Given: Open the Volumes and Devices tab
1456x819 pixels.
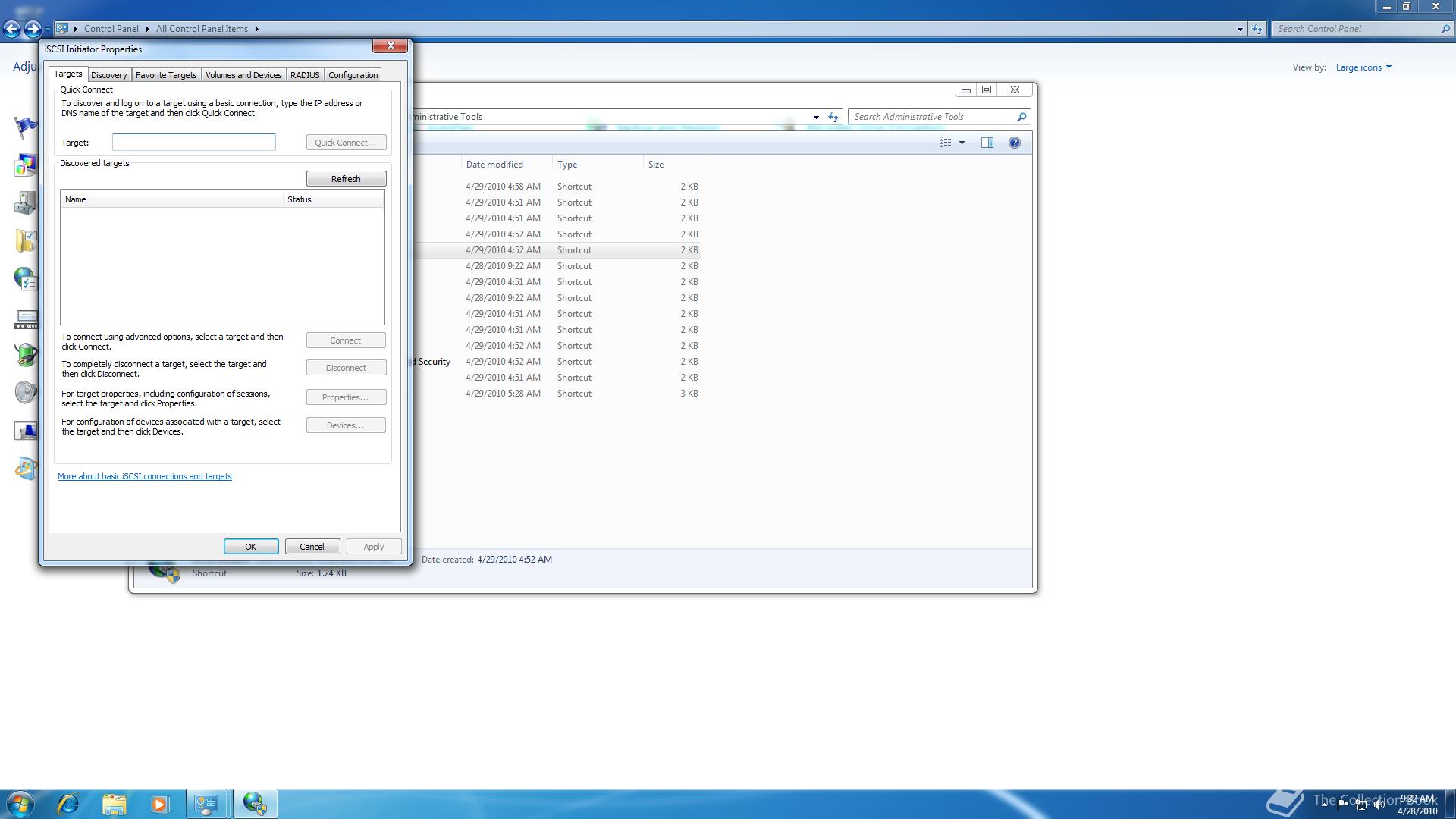Looking at the screenshot, I should coord(243,75).
